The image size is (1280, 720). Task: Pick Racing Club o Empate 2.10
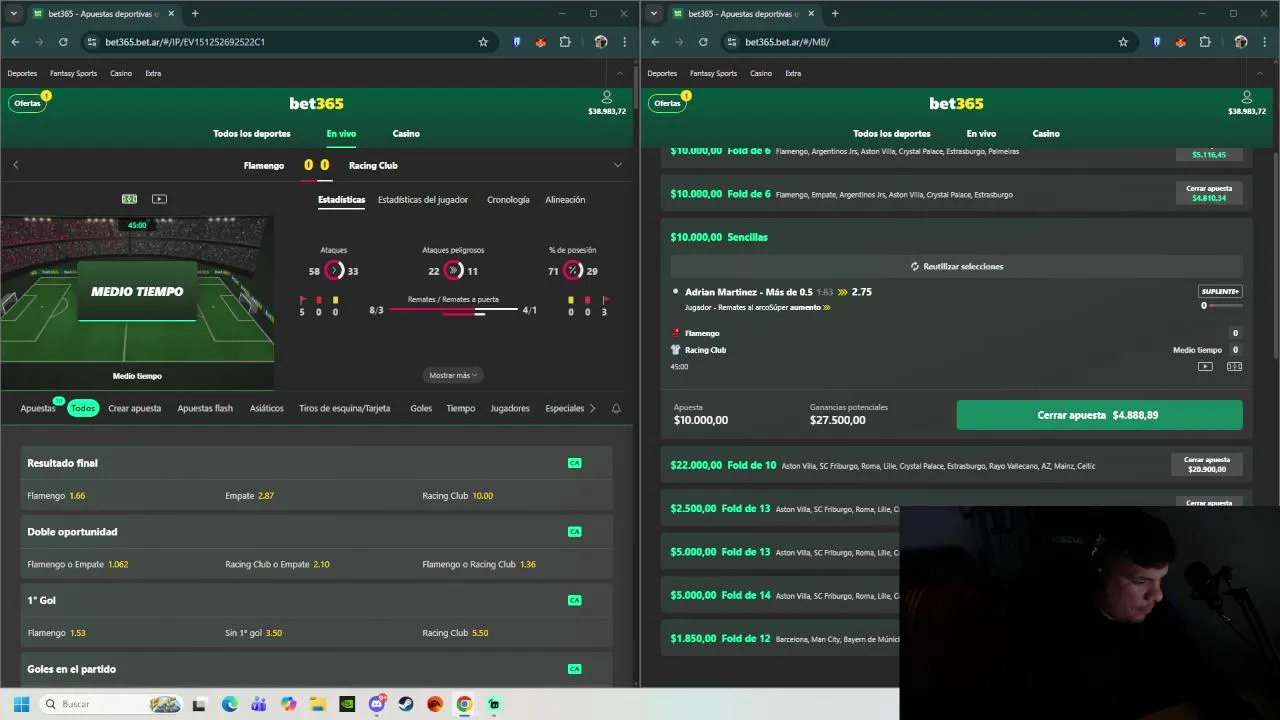[x=277, y=564]
